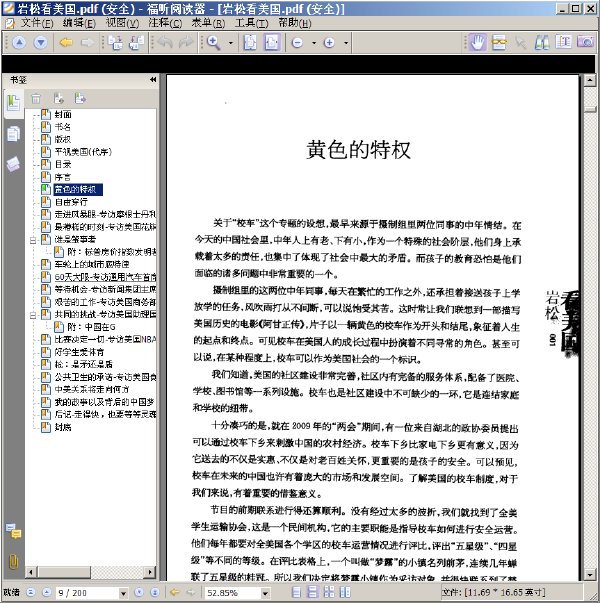Open the magnifier tool dropdown arrow
Viewport: 600px width, 603px height.
230,43
